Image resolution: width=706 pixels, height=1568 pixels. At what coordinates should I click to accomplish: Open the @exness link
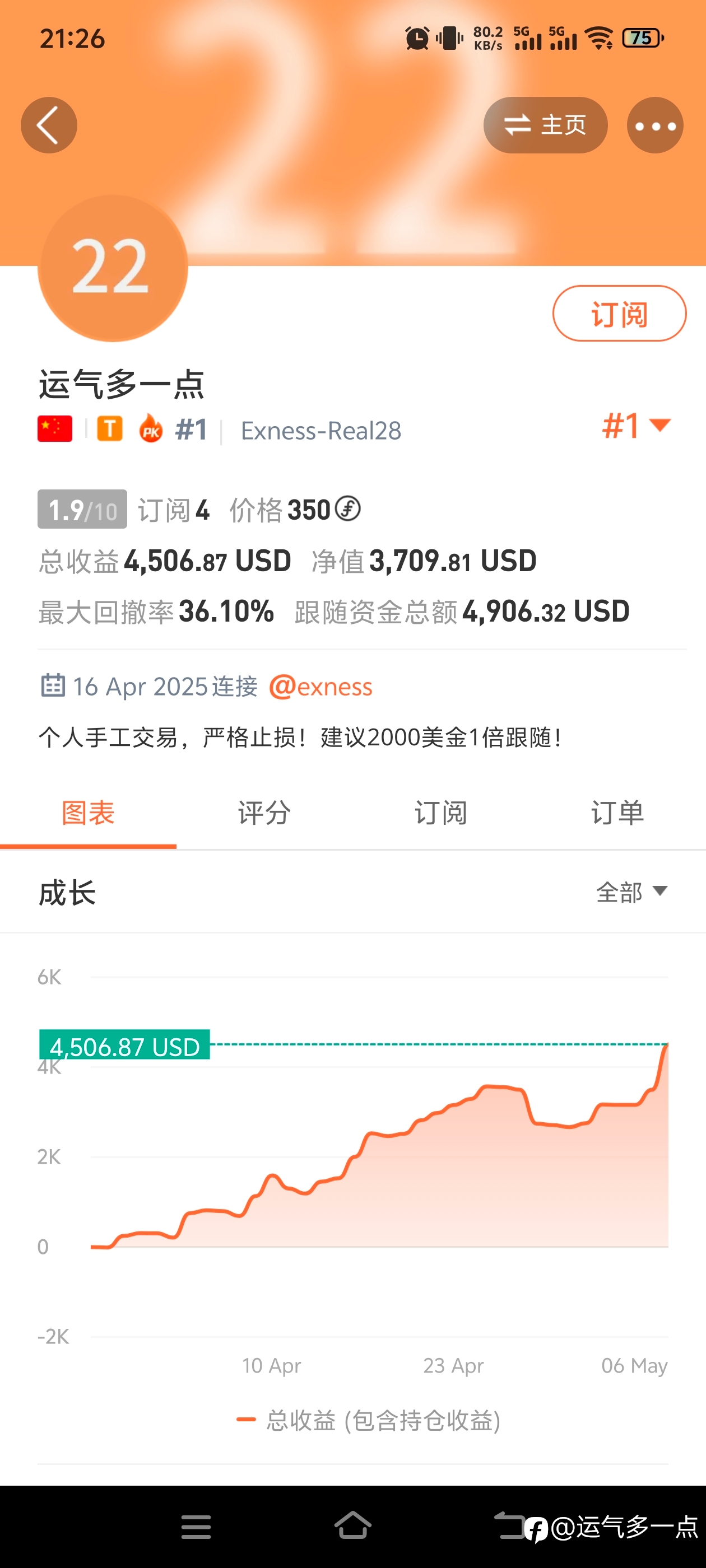tap(321, 687)
